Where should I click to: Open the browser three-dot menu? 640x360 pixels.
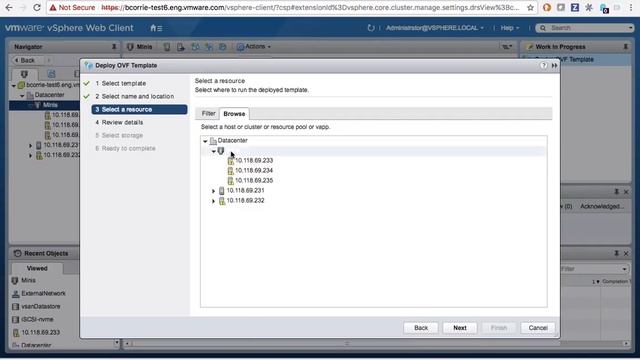pyautogui.click(x=631, y=7)
